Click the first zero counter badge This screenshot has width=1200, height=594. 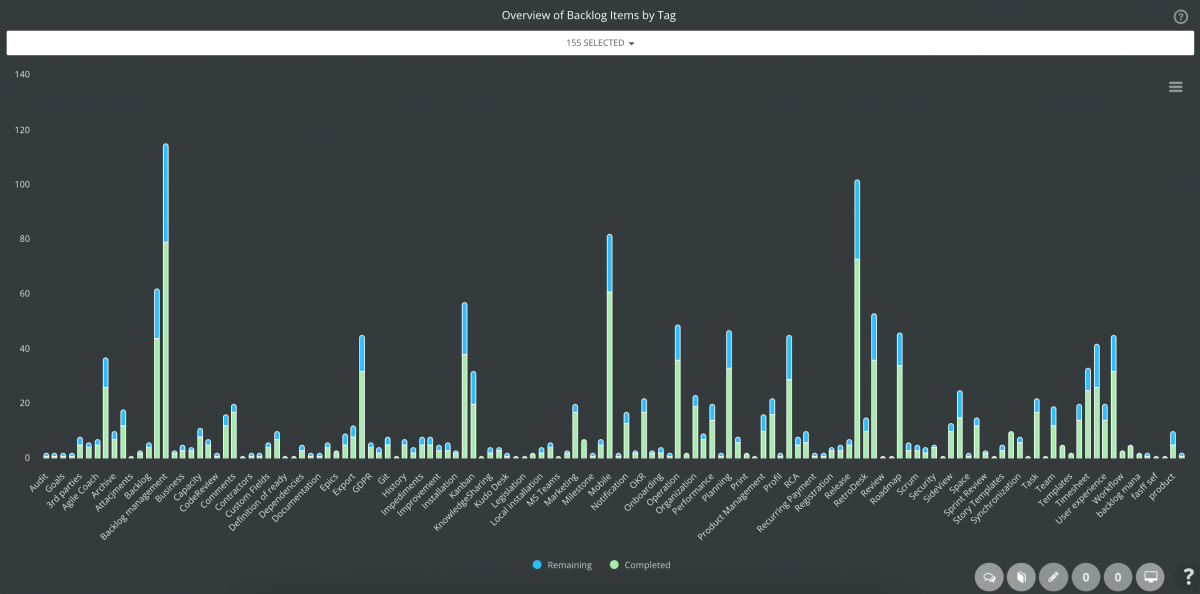click(1086, 577)
